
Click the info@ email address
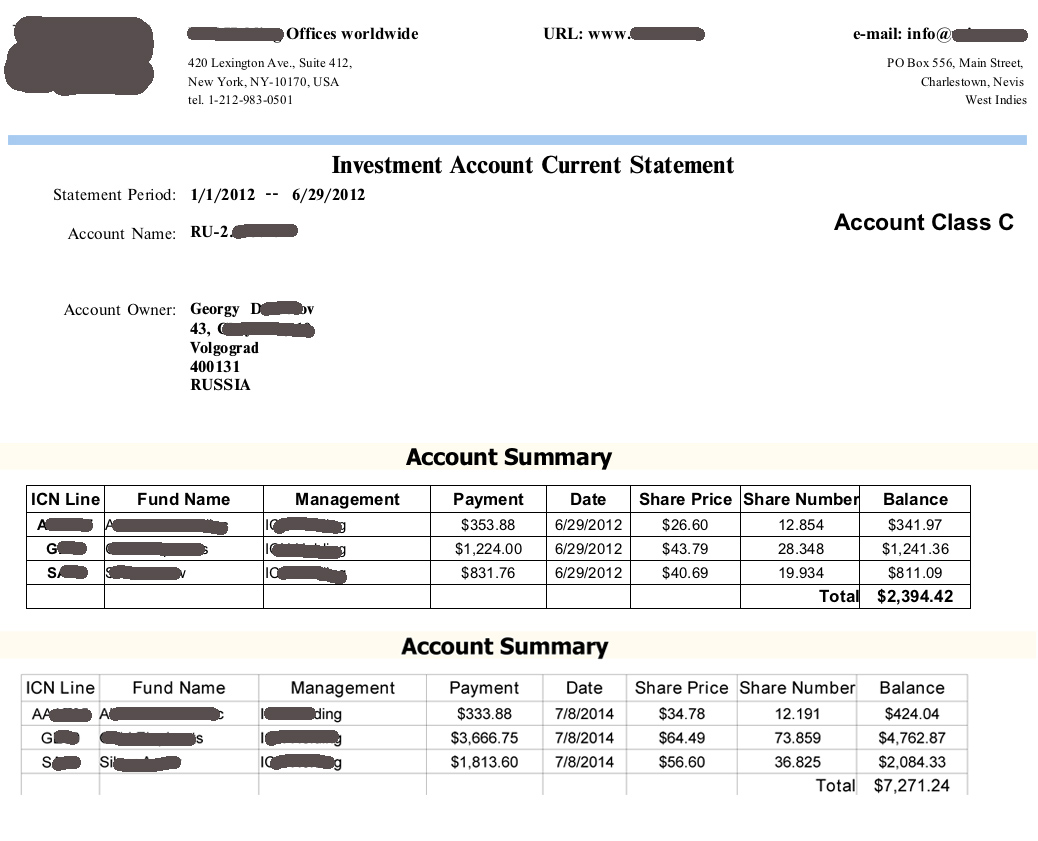click(940, 34)
